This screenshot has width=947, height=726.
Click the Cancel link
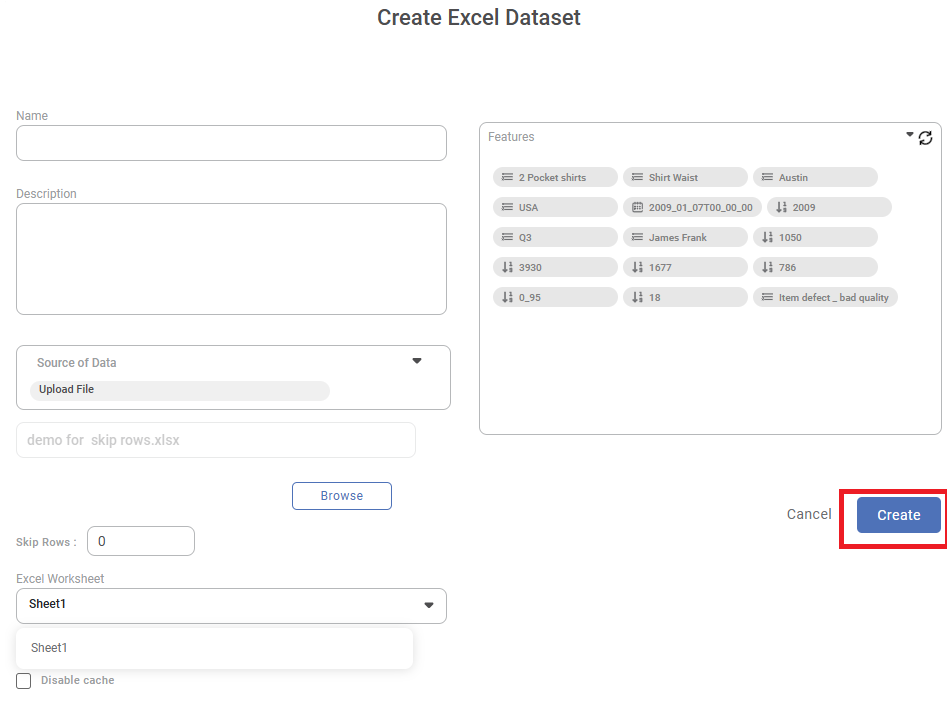point(808,514)
